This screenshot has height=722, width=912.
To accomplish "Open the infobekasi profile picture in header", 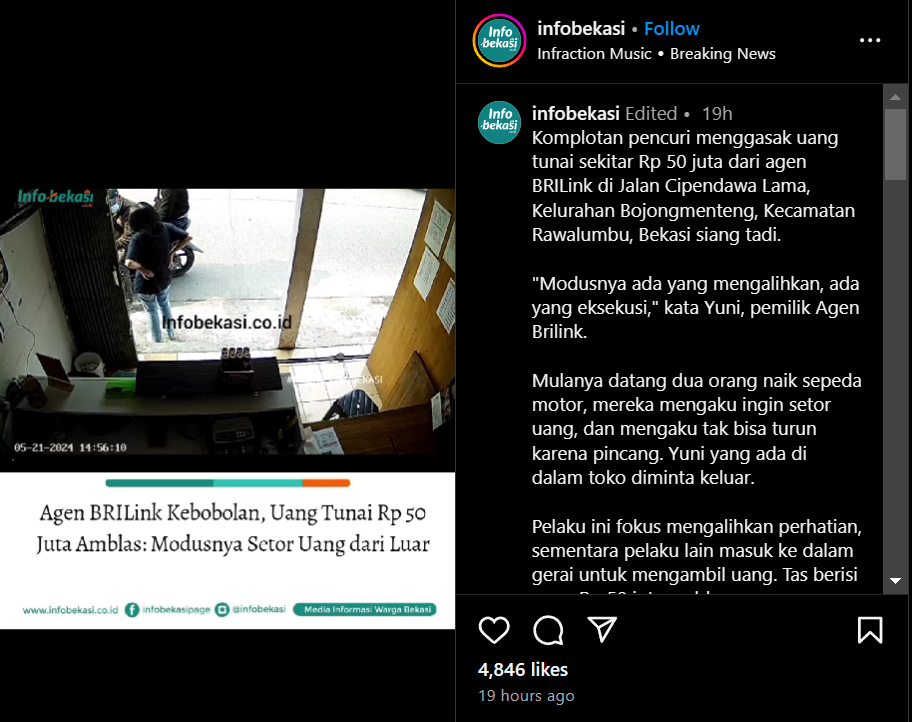I will click(499, 40).
